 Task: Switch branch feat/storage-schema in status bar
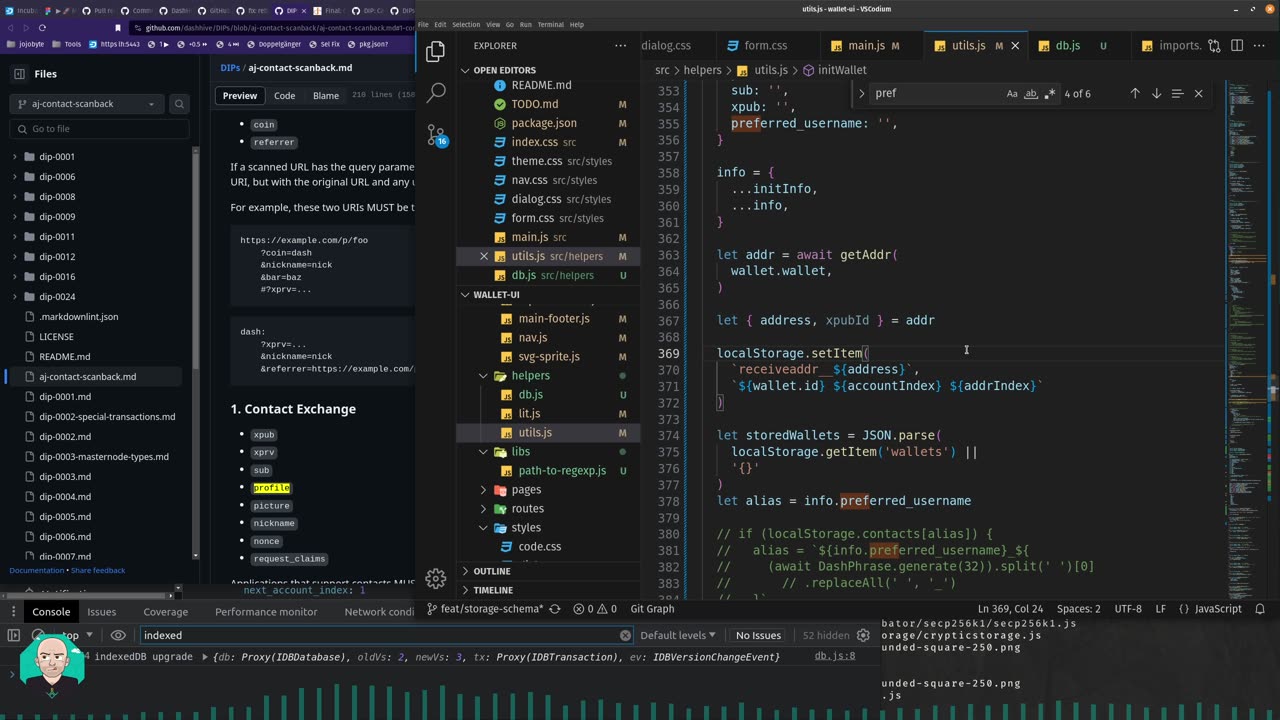[486, 608]
